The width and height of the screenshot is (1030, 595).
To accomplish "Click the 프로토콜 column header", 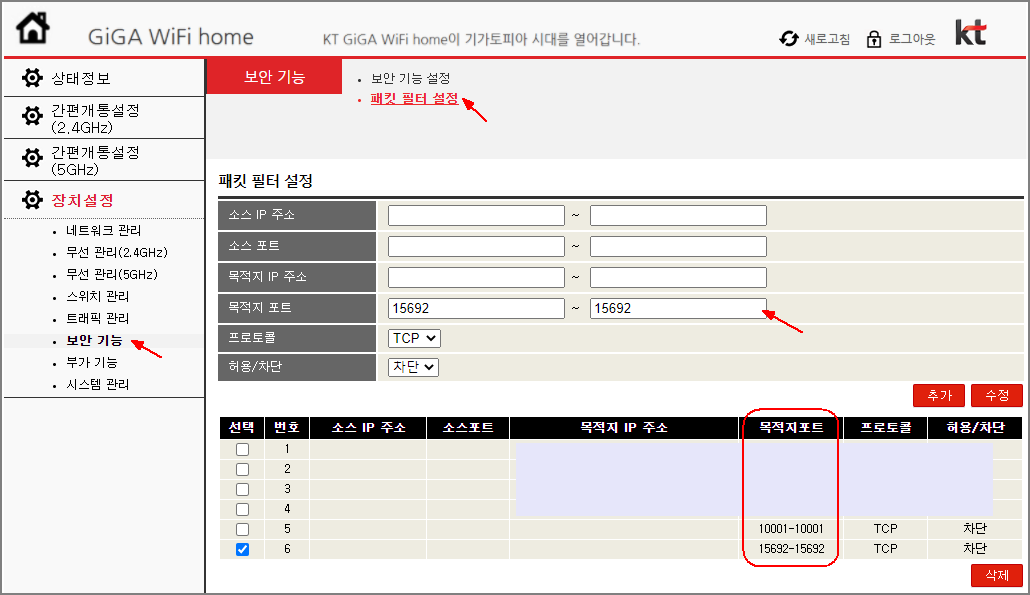I will (x=885, y=428).
